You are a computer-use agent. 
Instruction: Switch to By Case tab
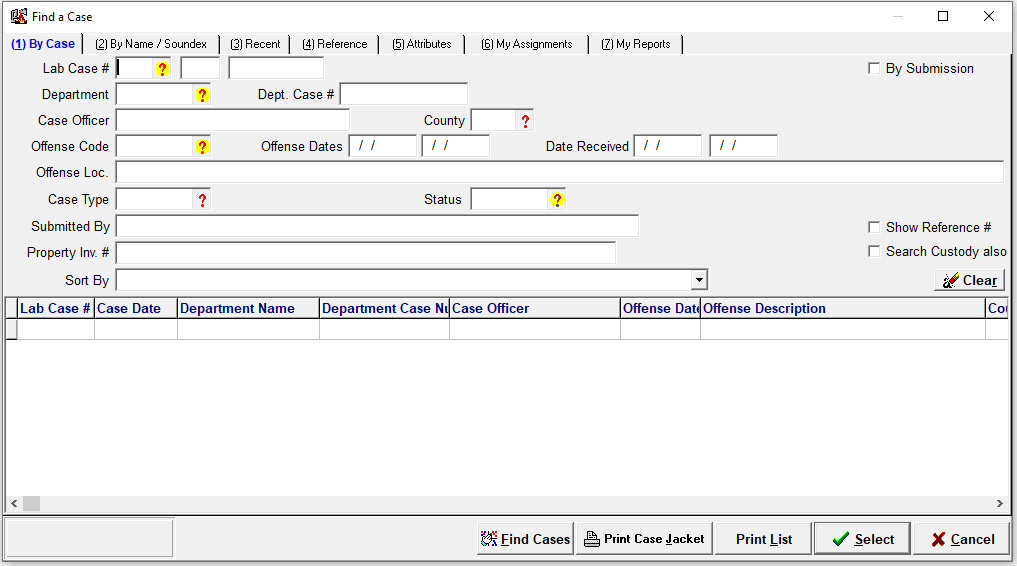tap(43, 44)
